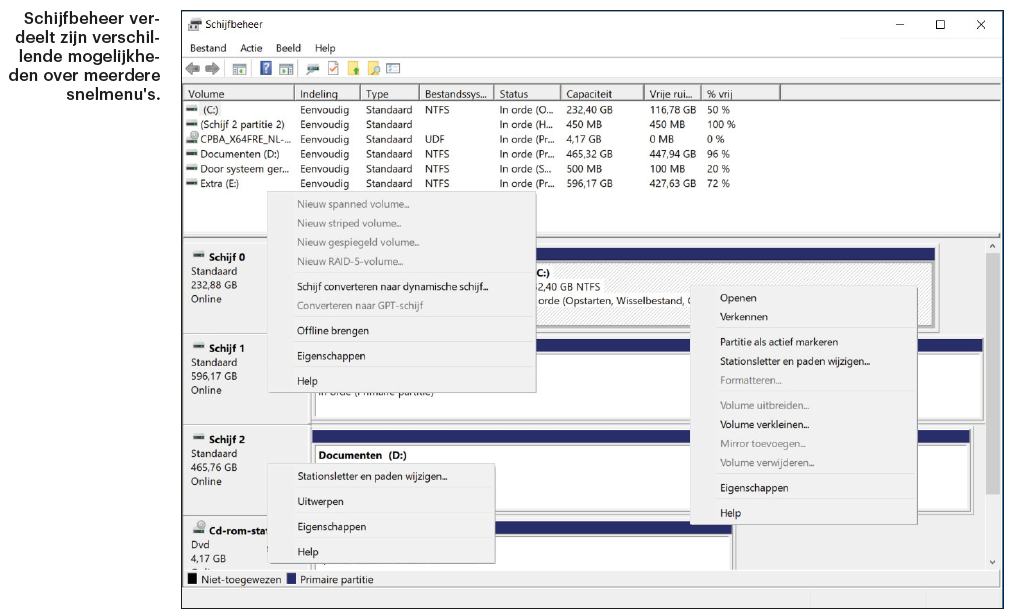Image resolution: width=1013 pixels, height=616 pixels.
Task: Click the Forward navigation arrow in the toolbar
Action: [x=211, y=68]
